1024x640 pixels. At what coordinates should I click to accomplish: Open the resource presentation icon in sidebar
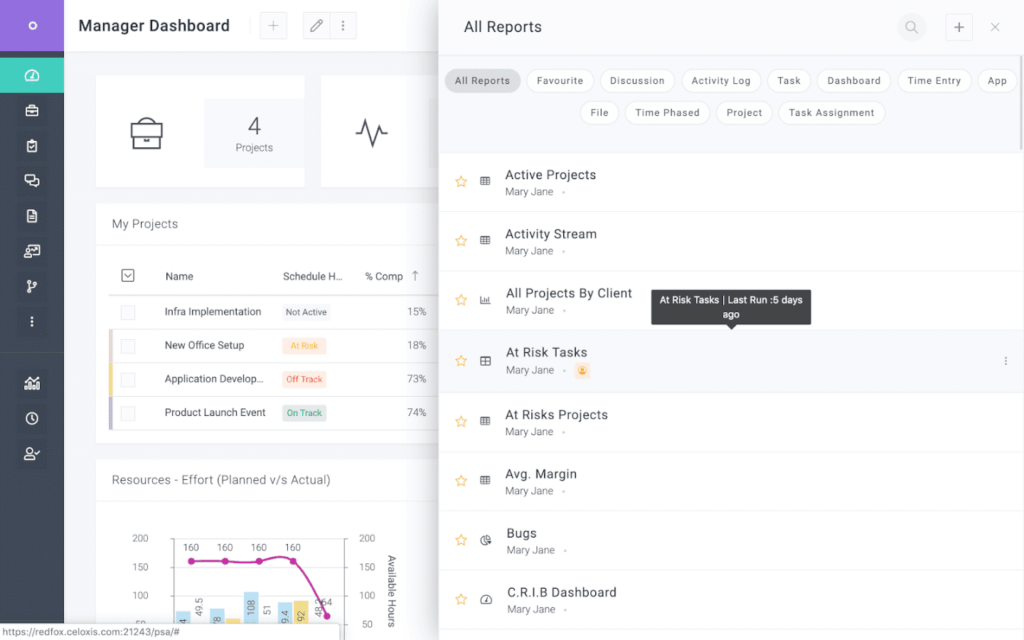point(31,251)
